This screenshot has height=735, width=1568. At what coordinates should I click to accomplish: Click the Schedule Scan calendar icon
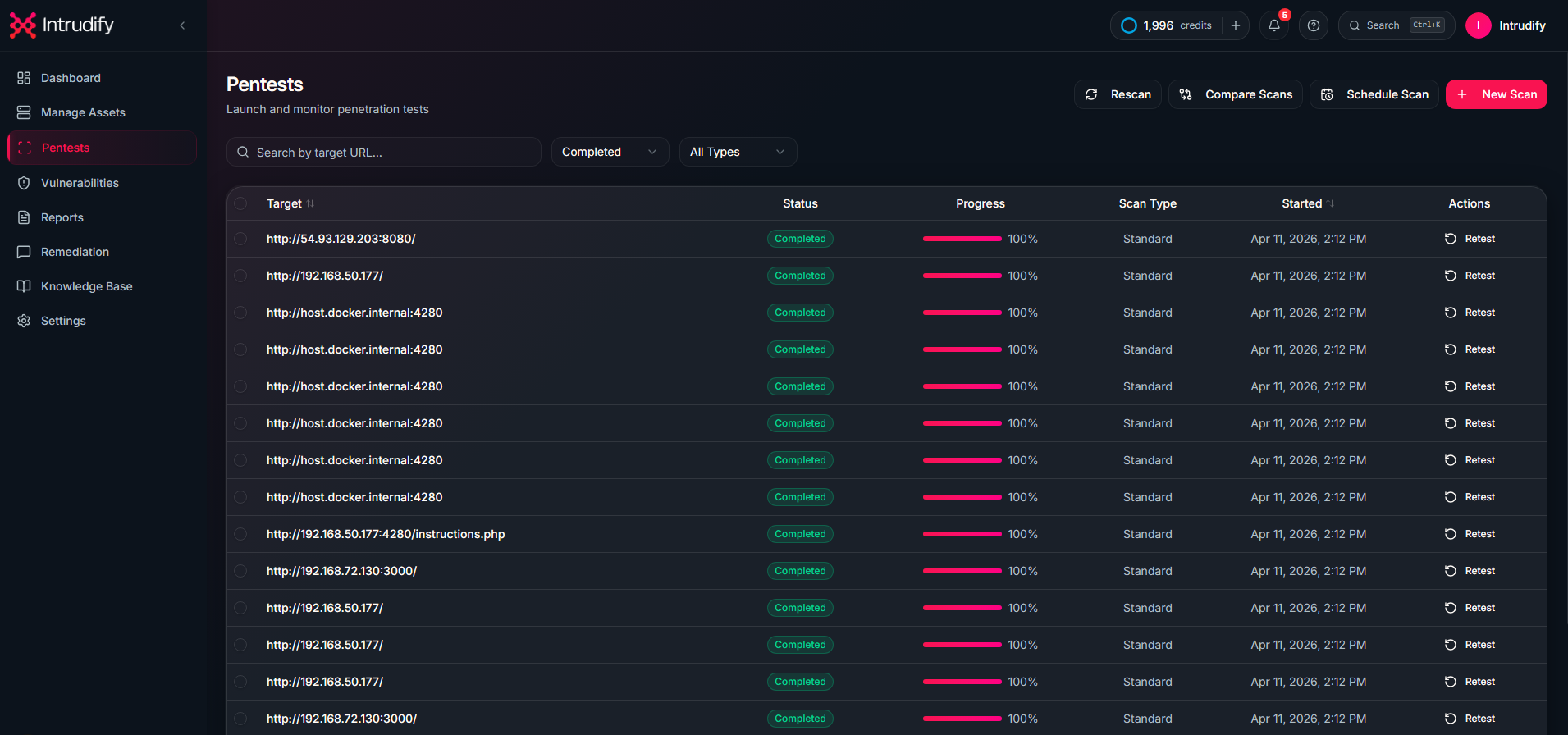pos(1327,94)
